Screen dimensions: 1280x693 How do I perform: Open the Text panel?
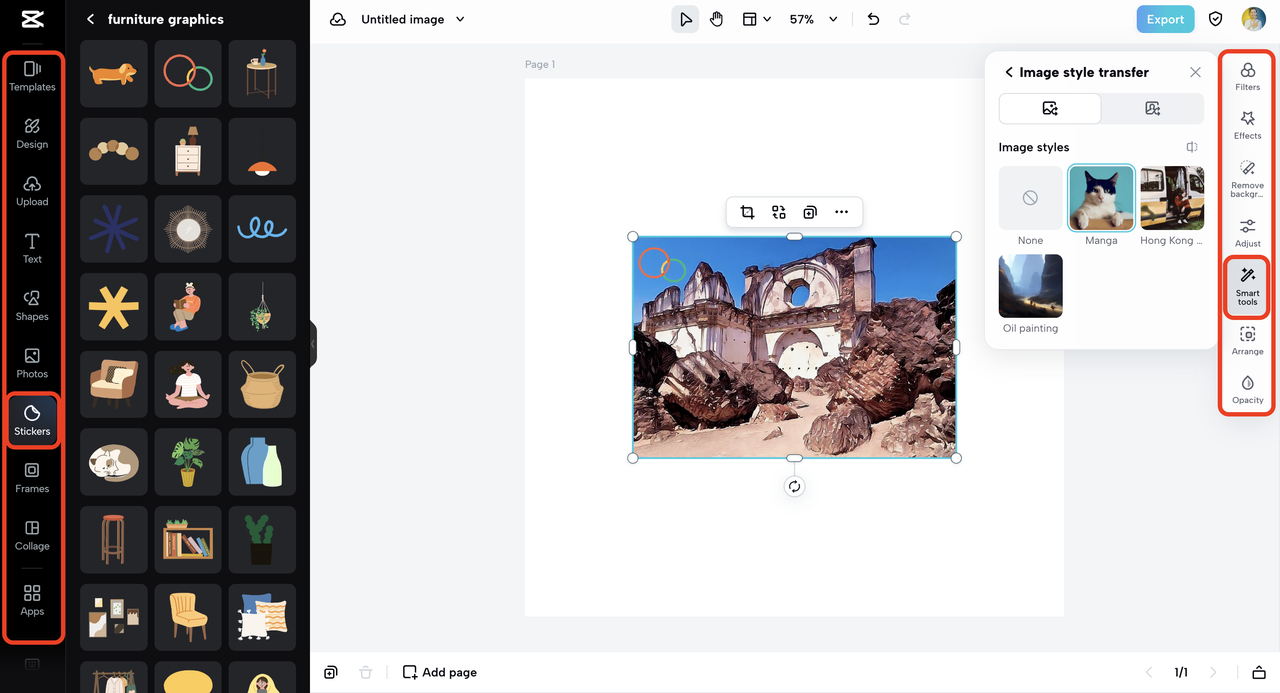[x=32, y=248]
